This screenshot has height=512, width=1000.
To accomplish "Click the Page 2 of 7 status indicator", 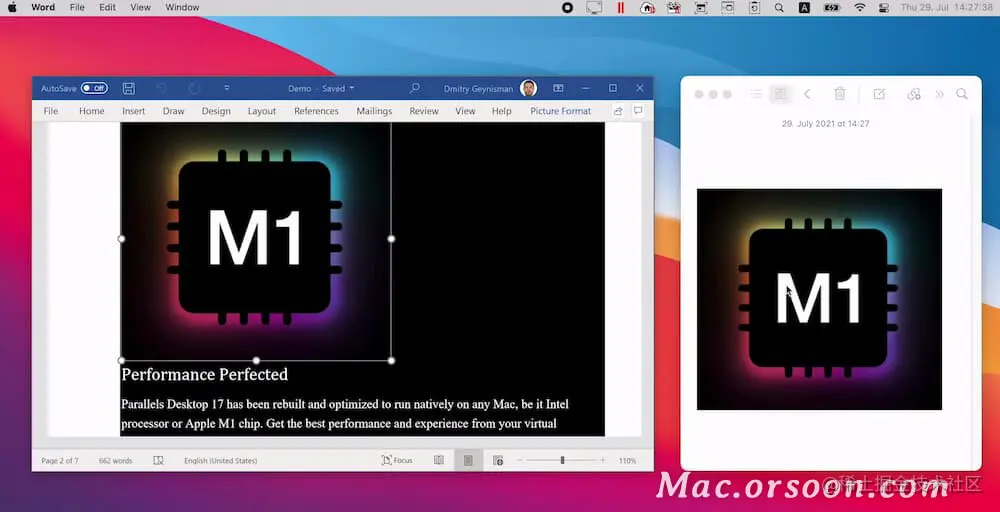I will (60, 460).
